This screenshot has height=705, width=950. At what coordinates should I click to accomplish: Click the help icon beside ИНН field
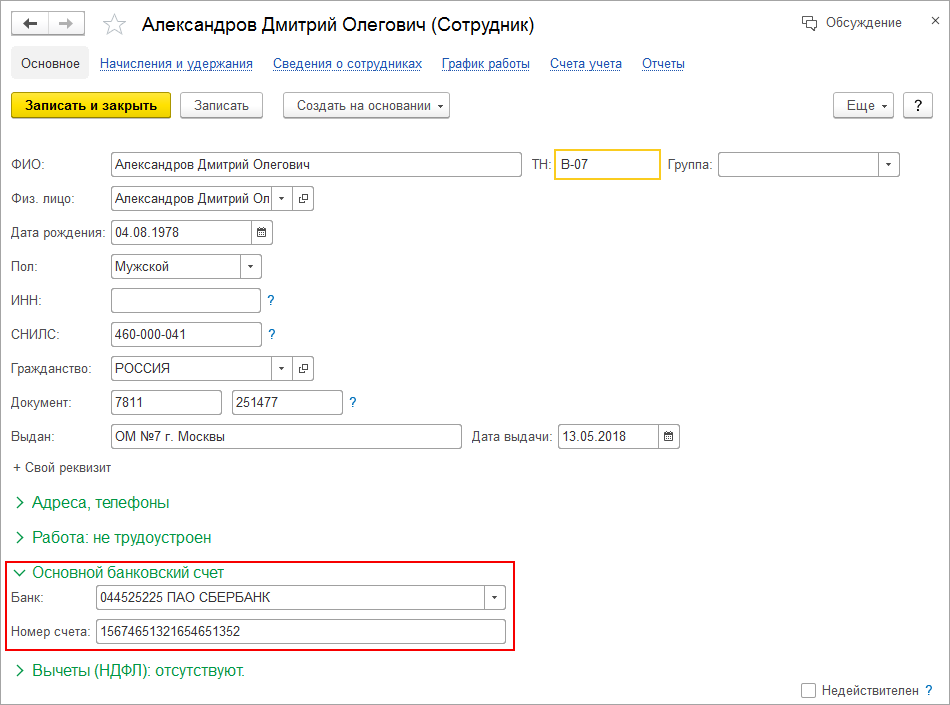[x=270, y=301]
